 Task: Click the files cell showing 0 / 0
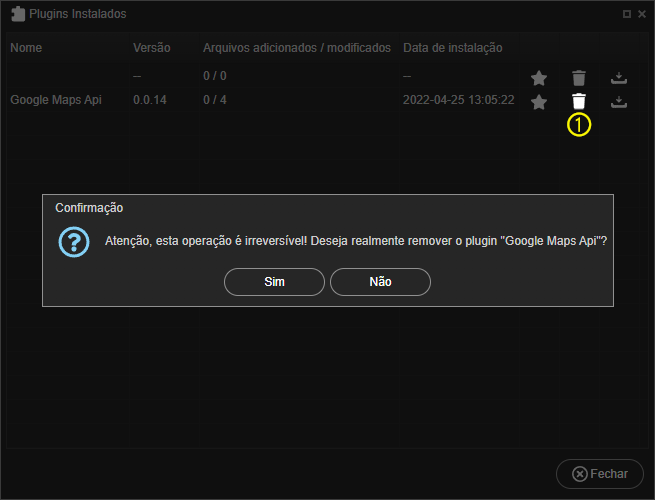click(215, 76)
